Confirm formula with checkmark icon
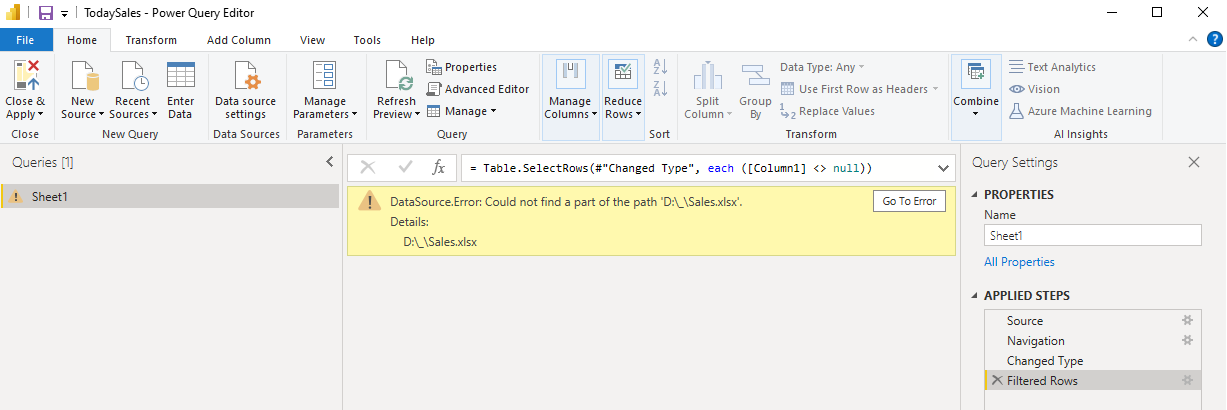Viewport: 1227px width, 410px height. click(405, 168)
